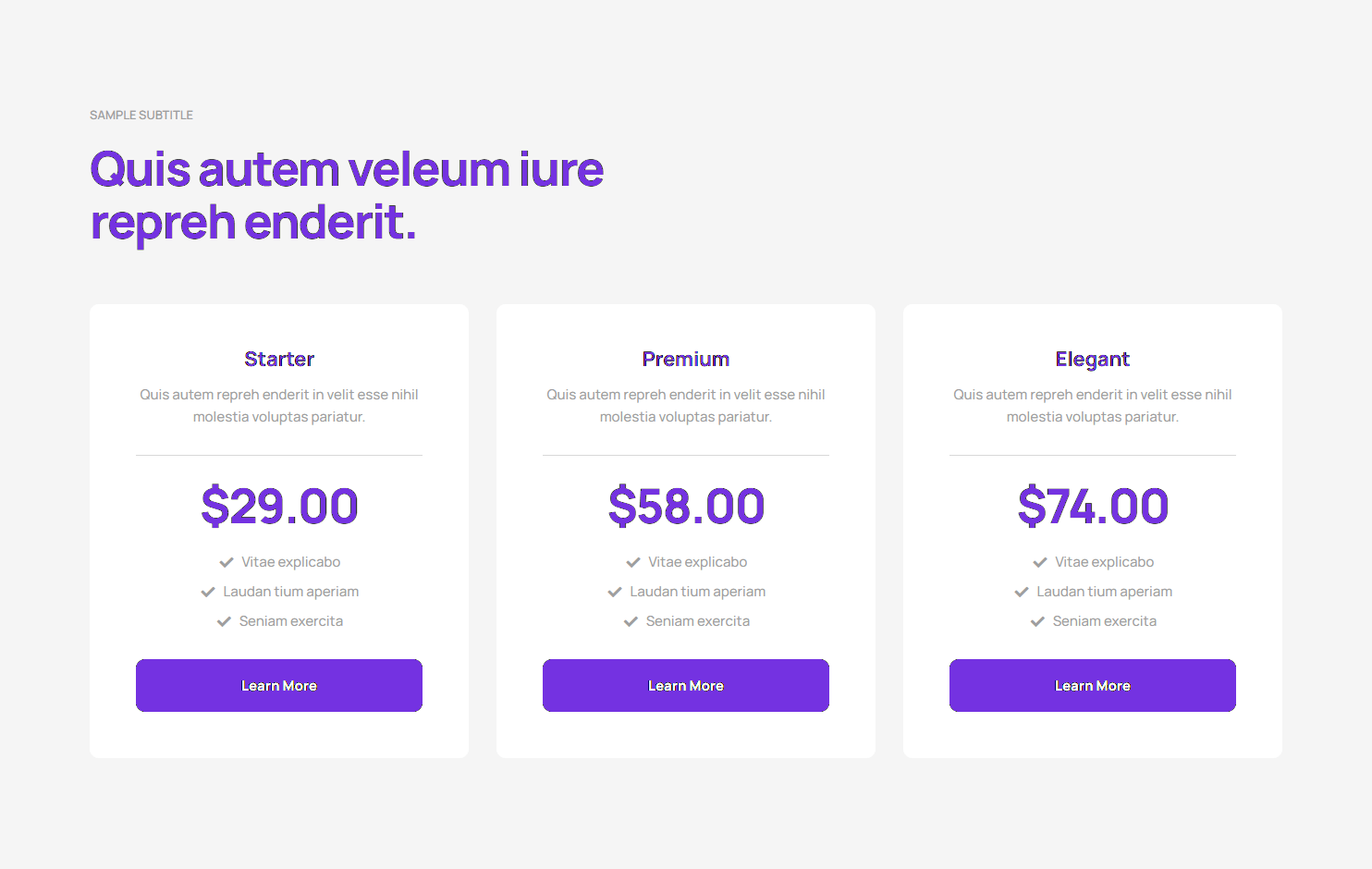Image resolution: width=1372 pixels, height=869 pixels.
Task: Select the Elegant plan title
Action: (1092, 359)
